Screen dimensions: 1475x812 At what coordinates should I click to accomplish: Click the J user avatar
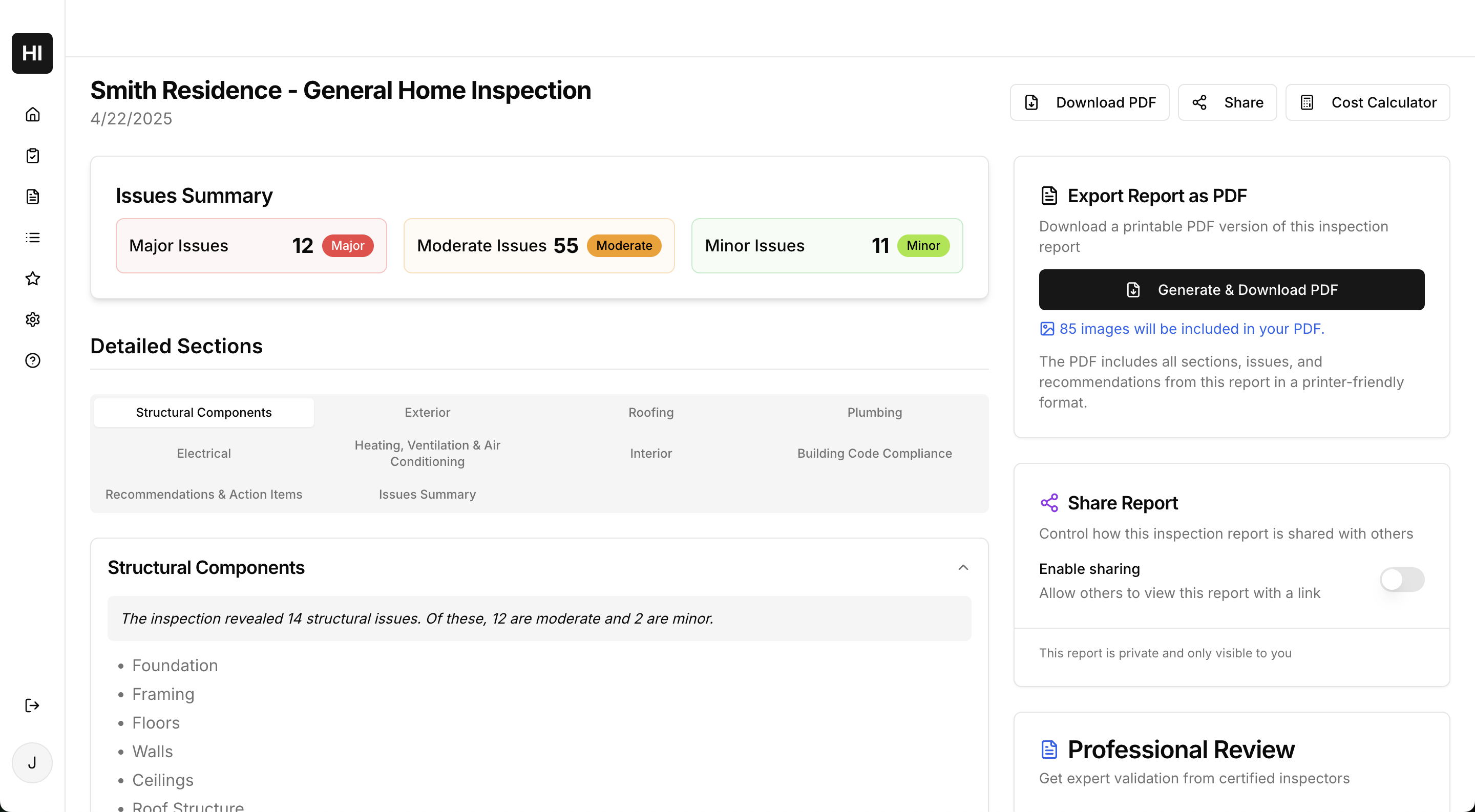click(x=32, y=762)
